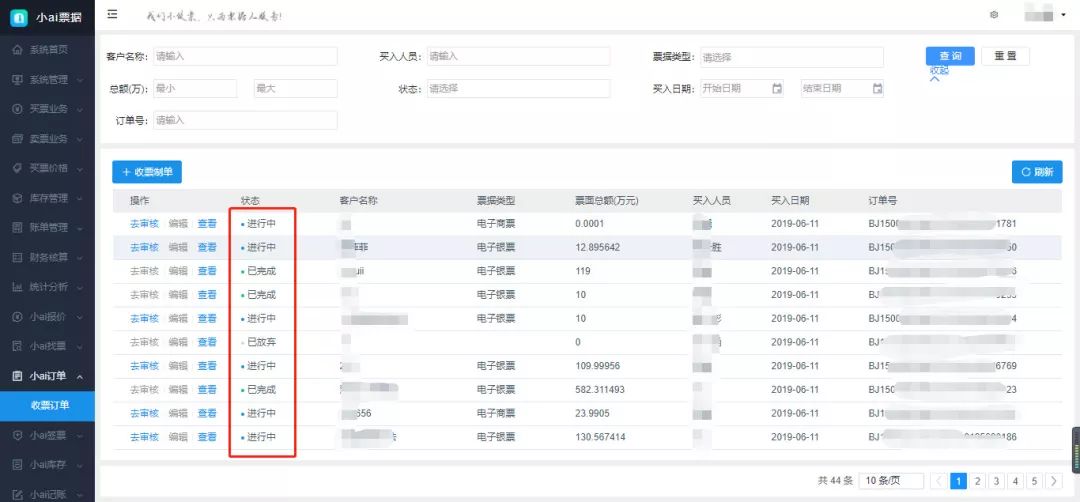
Task: Focus the 总额 最小 input field
Action: pos(195,88)
